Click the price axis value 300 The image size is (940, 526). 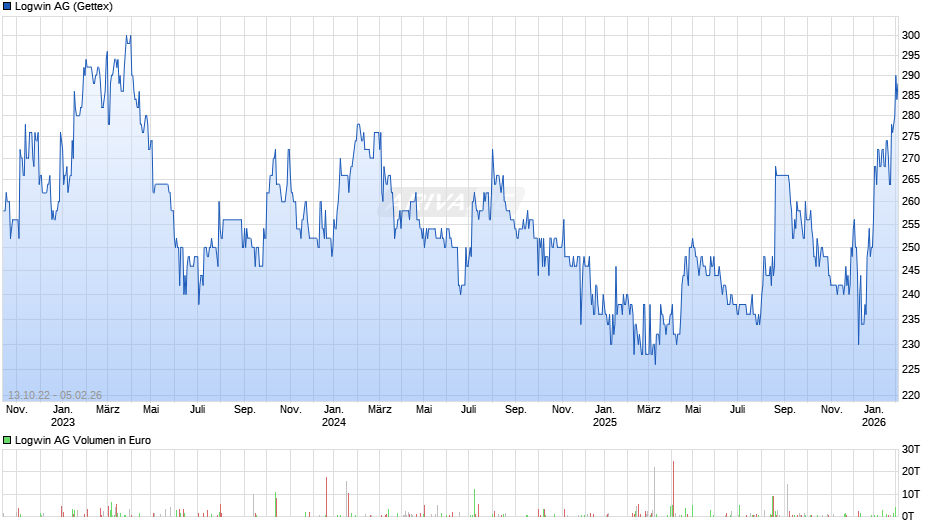point(911,35)
